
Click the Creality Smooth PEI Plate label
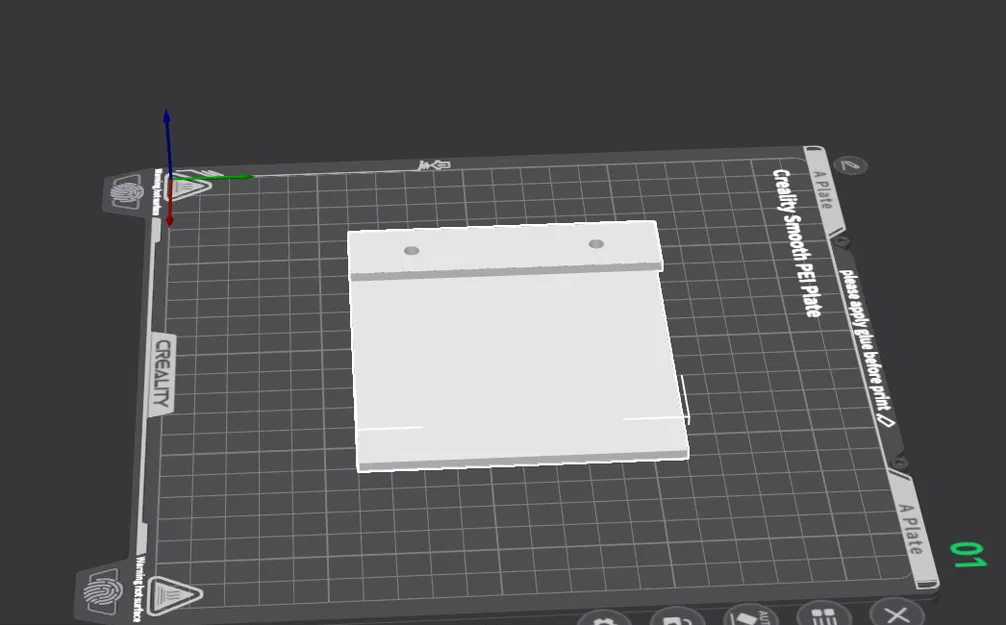point(796,243)
